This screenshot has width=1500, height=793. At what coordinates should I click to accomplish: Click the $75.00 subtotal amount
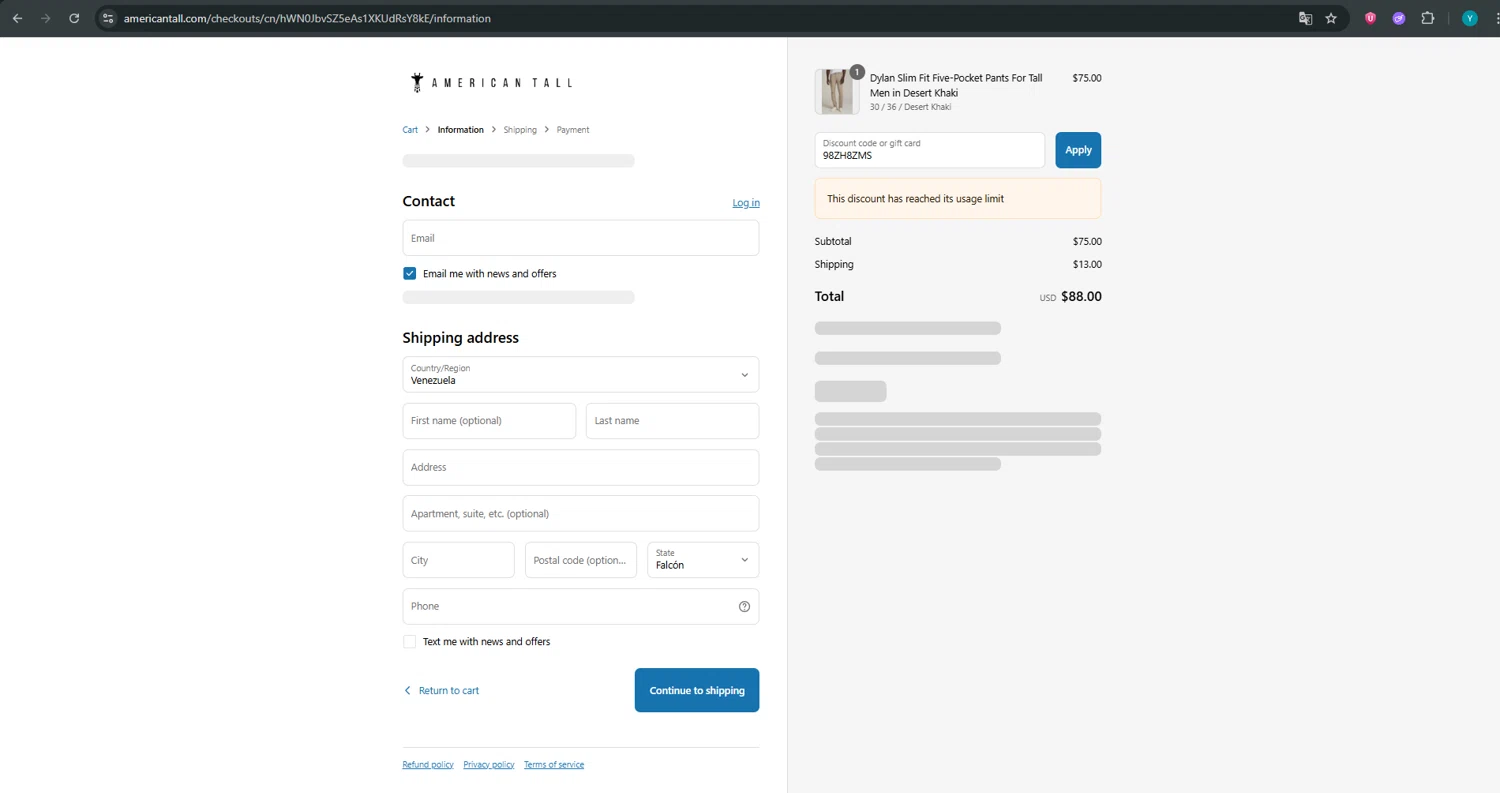1087,242
